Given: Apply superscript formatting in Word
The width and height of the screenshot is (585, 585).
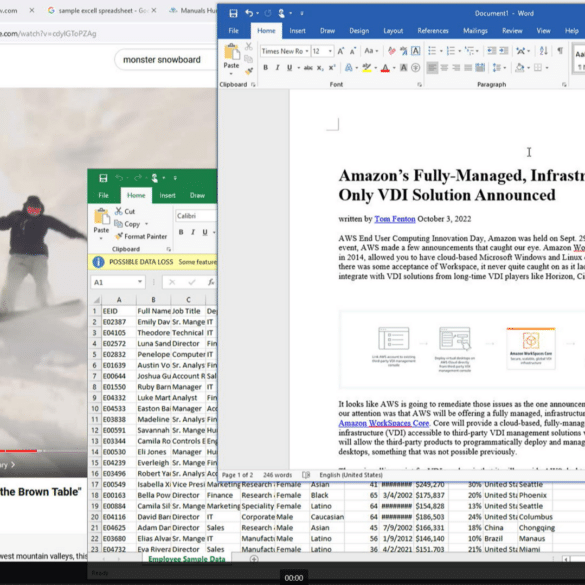Looking at the screenshot, I should point(332,68).
